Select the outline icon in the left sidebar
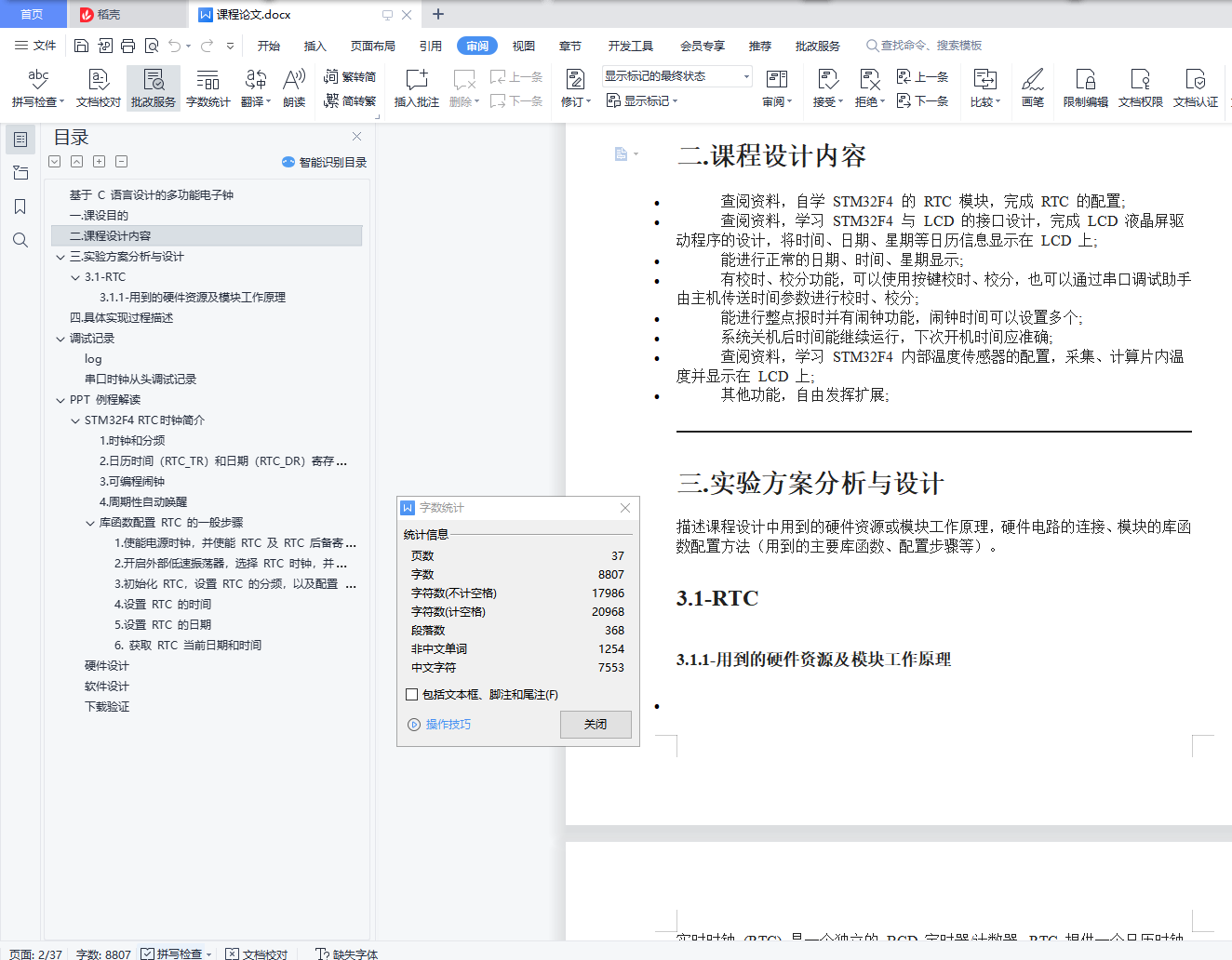The width and height of the screenshot is (1232, 960). (x=20, y=140)
